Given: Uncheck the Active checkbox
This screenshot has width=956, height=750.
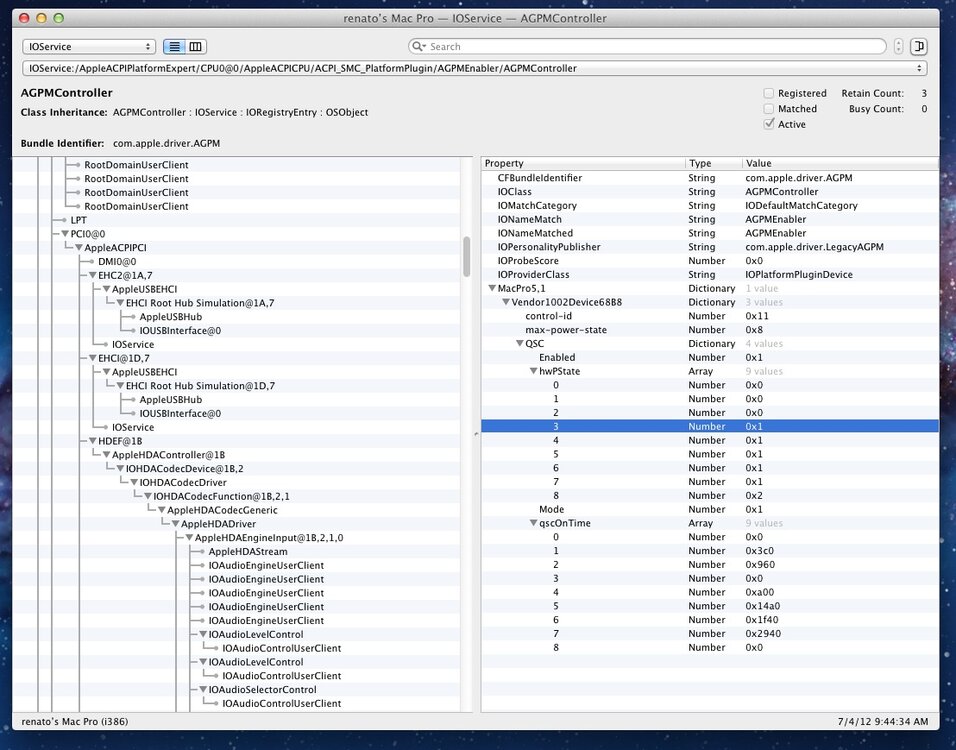Looking at the screenshot, I should [769, 124].
